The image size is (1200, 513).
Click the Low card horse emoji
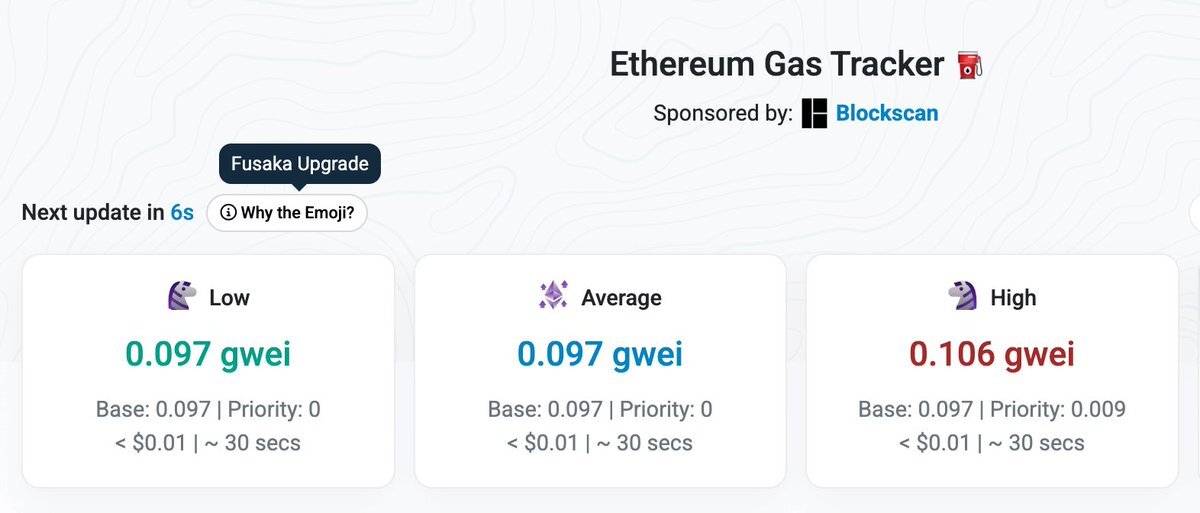(x=180, y=297)
